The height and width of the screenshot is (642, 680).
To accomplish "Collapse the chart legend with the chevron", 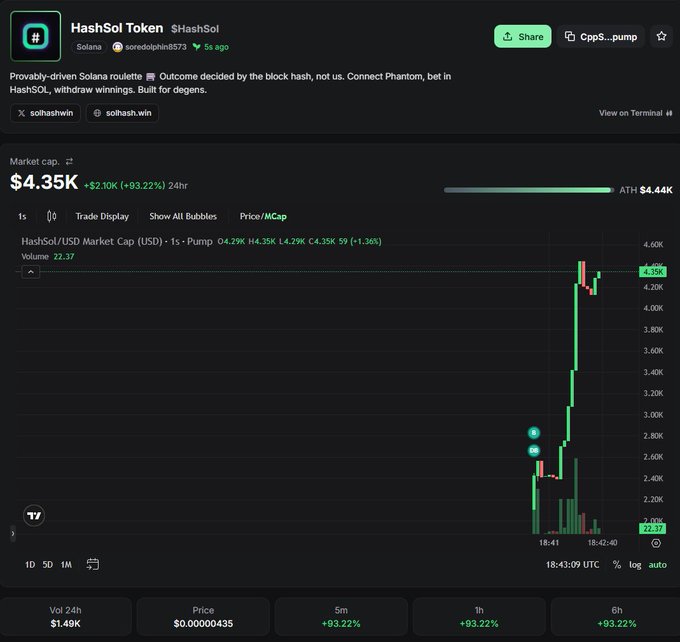I will 31,272.
